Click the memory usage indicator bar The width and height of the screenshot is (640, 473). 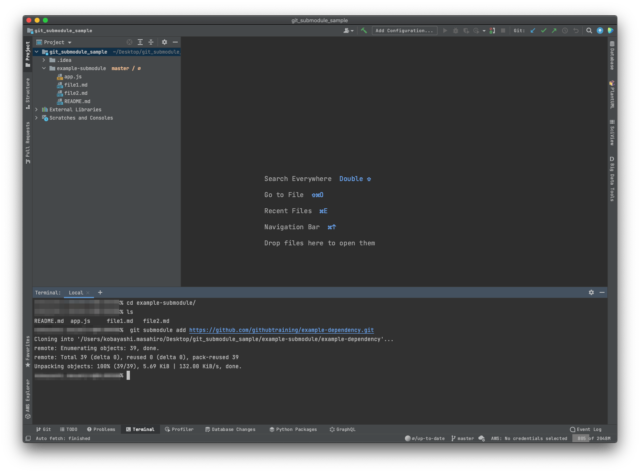(x=591, y=438)
